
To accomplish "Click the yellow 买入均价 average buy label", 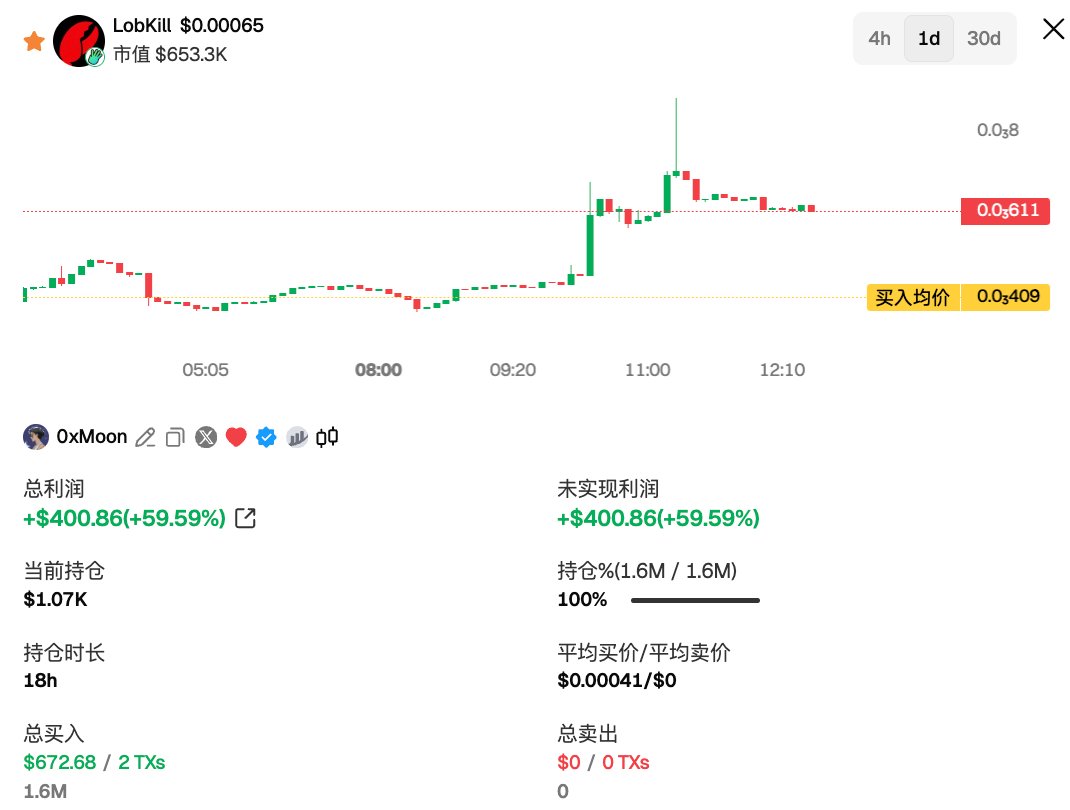I will [x=913, y=298].
